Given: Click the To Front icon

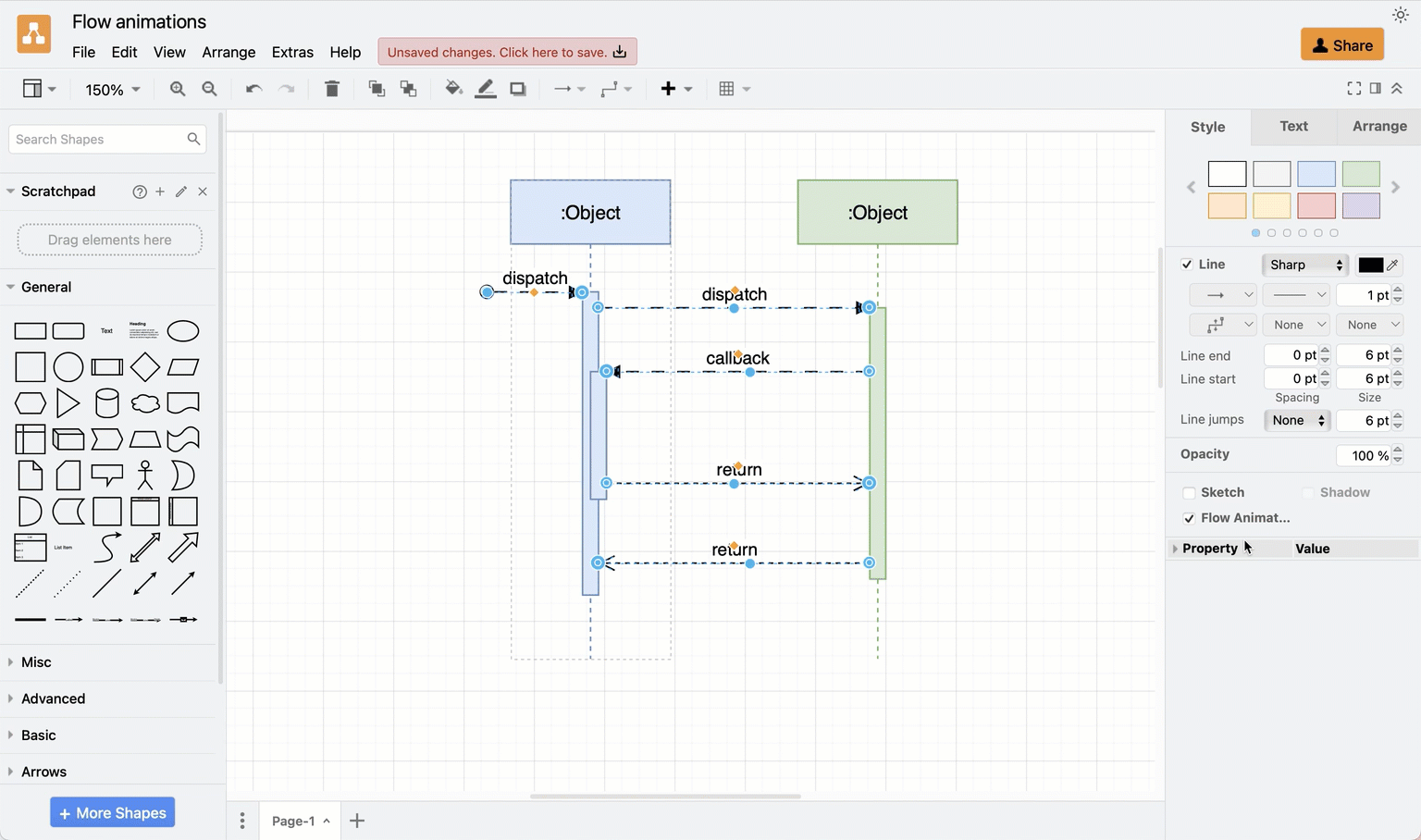Looking at the screenshot, I should click(x=376, y=88).
